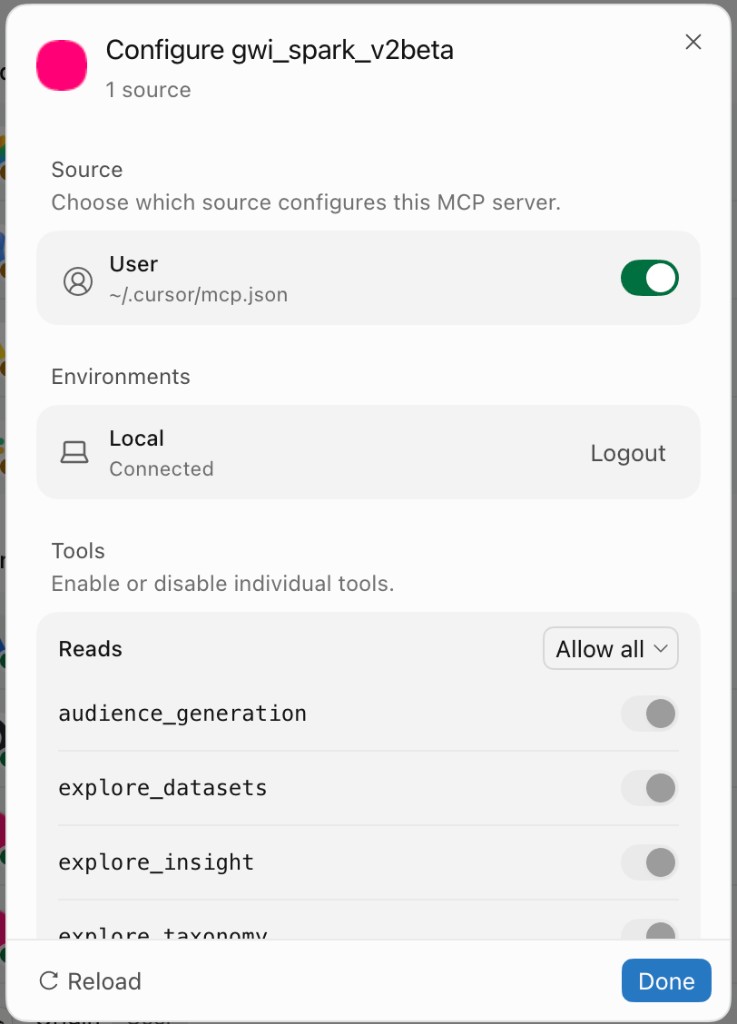The image size is (737, 1024).
Task: Enable the explore_insight tool toggle
Action: (650, 862)
